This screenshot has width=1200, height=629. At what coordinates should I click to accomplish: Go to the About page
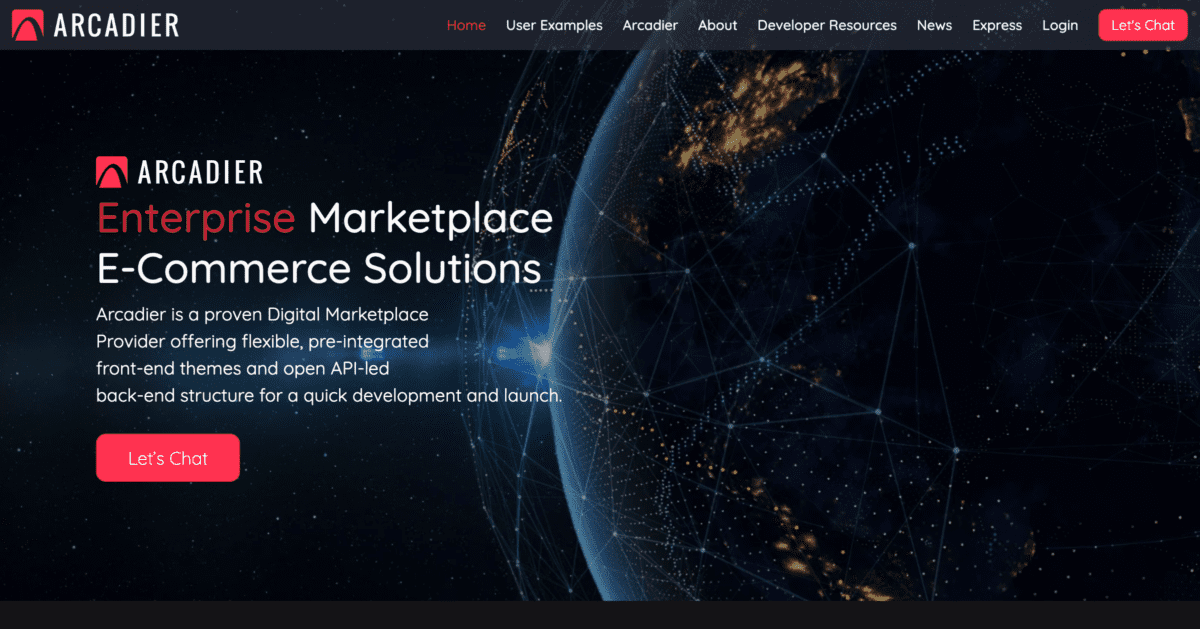pos(717,25)
